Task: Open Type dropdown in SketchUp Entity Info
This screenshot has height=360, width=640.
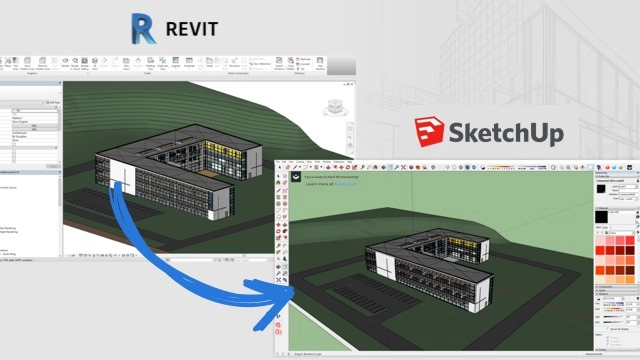Action: 628,198
